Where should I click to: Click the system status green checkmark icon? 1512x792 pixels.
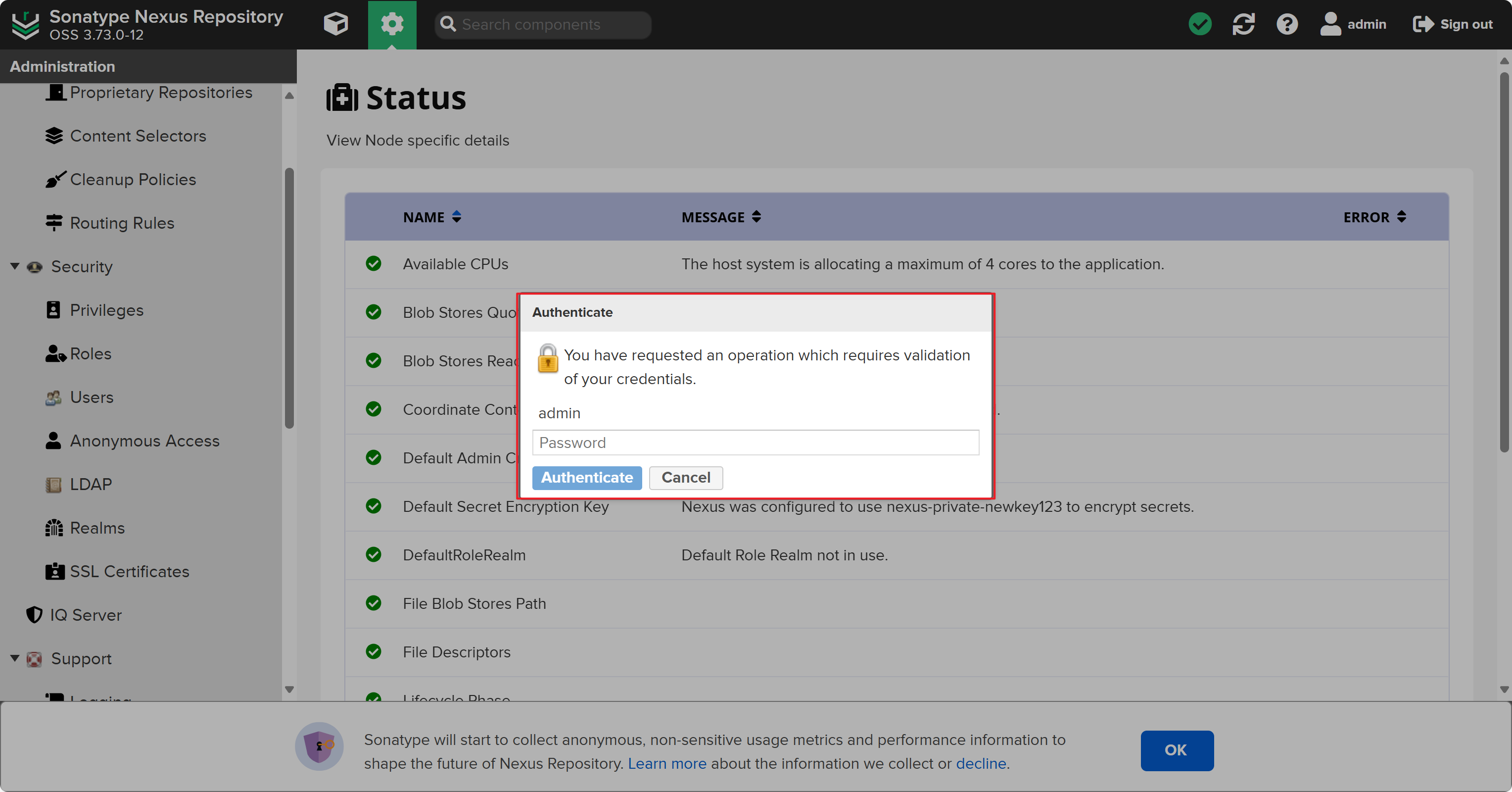(1201, 23)
